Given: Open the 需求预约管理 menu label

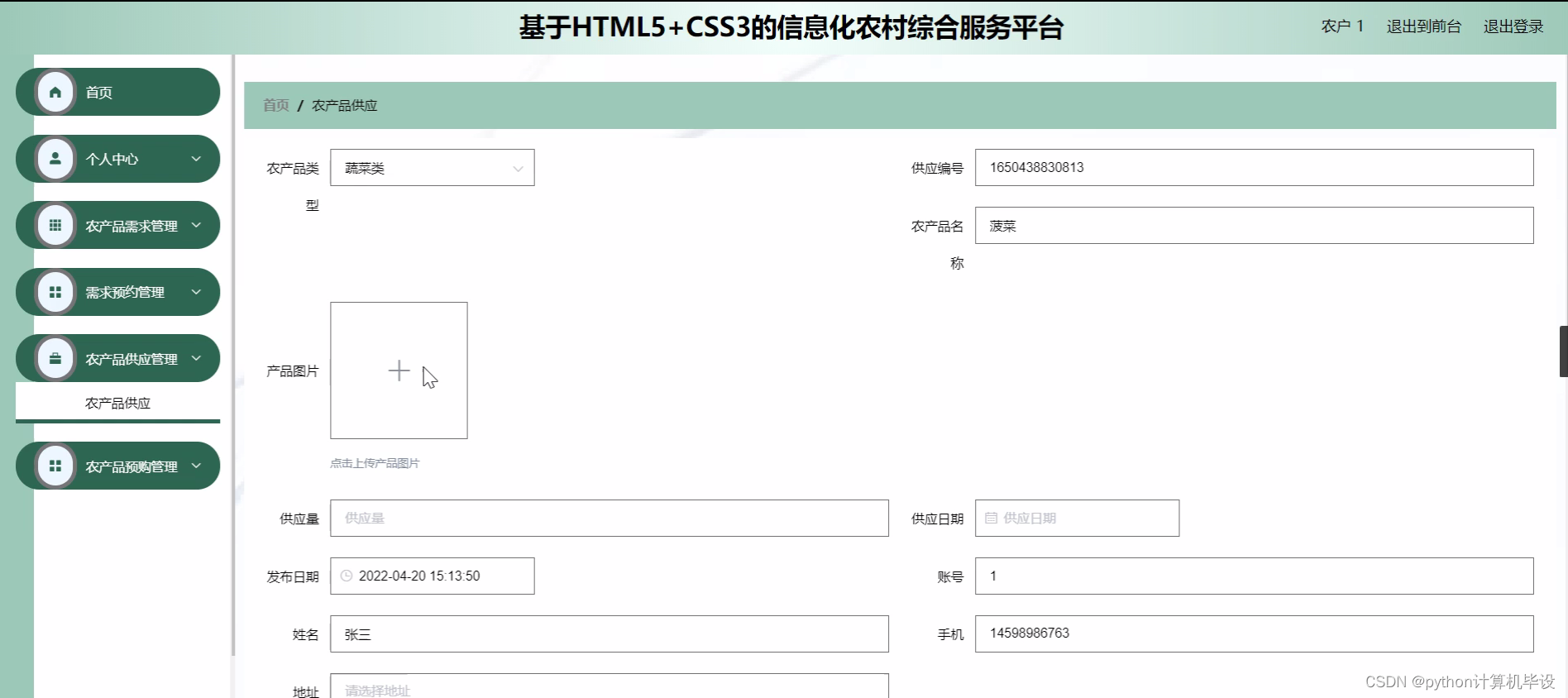Looking at the screenshot, I should point(125,292).
